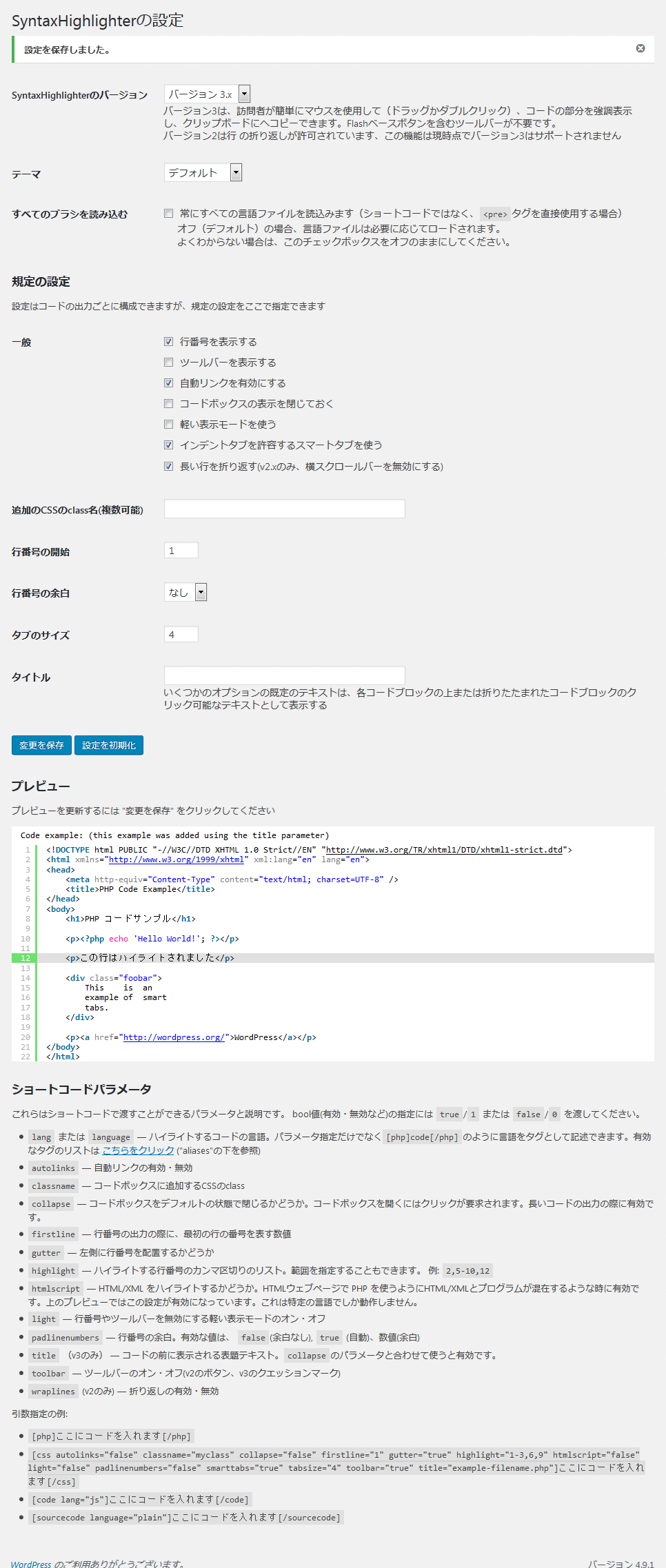
Task: Focus the additional CSS class name field
Action: tap(284, 509)
